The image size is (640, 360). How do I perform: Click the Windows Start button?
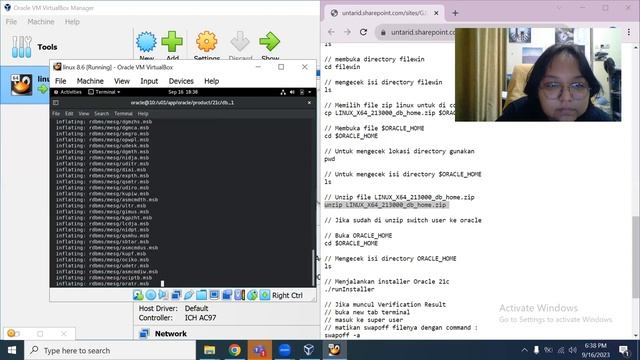pos(12,350)
